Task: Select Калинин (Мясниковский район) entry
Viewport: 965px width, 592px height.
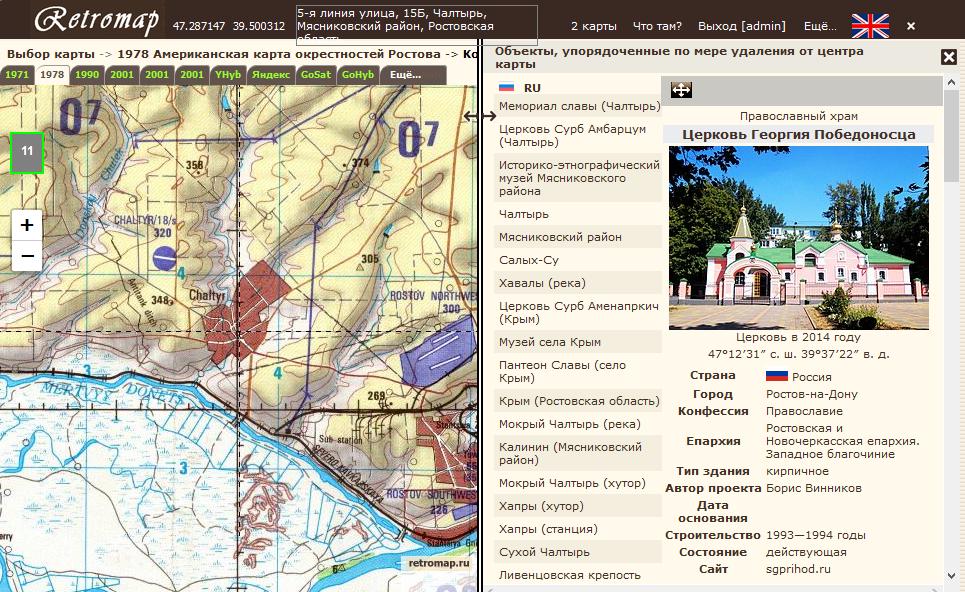Action: (x=579, y=454)
